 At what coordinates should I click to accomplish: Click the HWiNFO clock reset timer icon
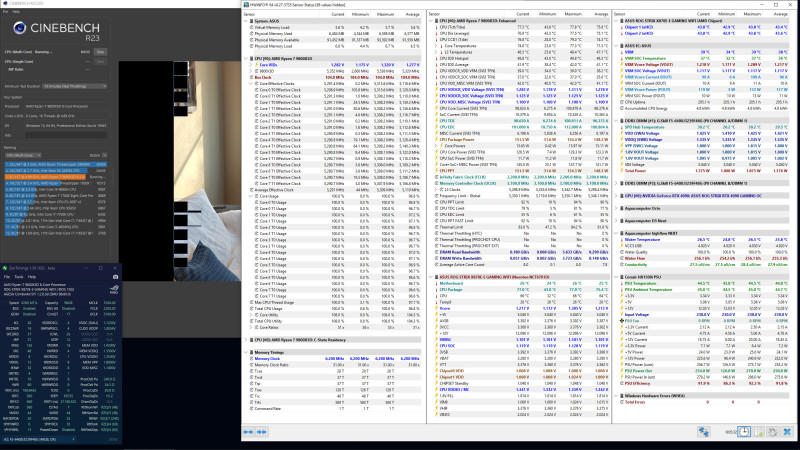[744, 432]
